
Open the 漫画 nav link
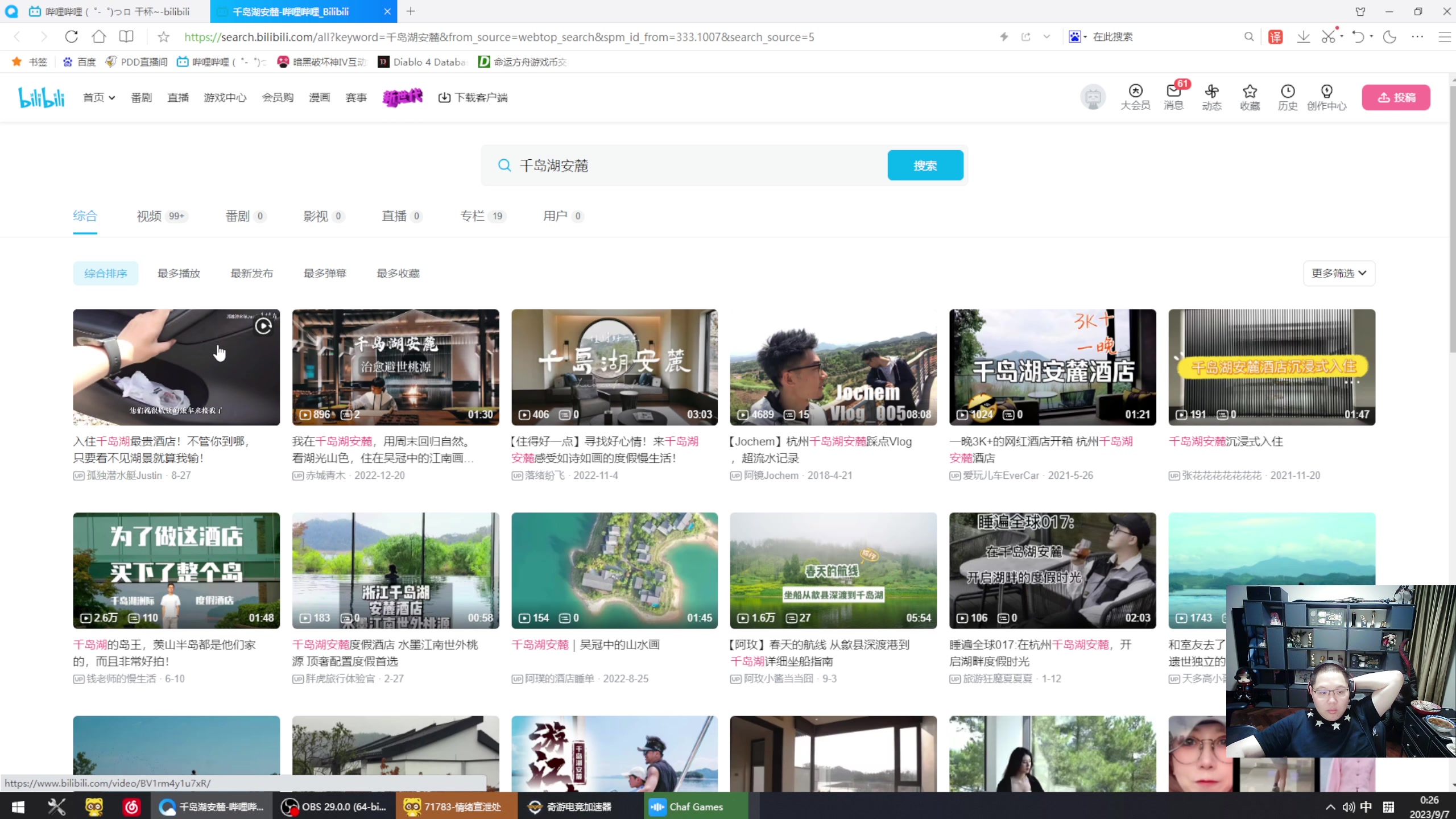coord(320,97)
